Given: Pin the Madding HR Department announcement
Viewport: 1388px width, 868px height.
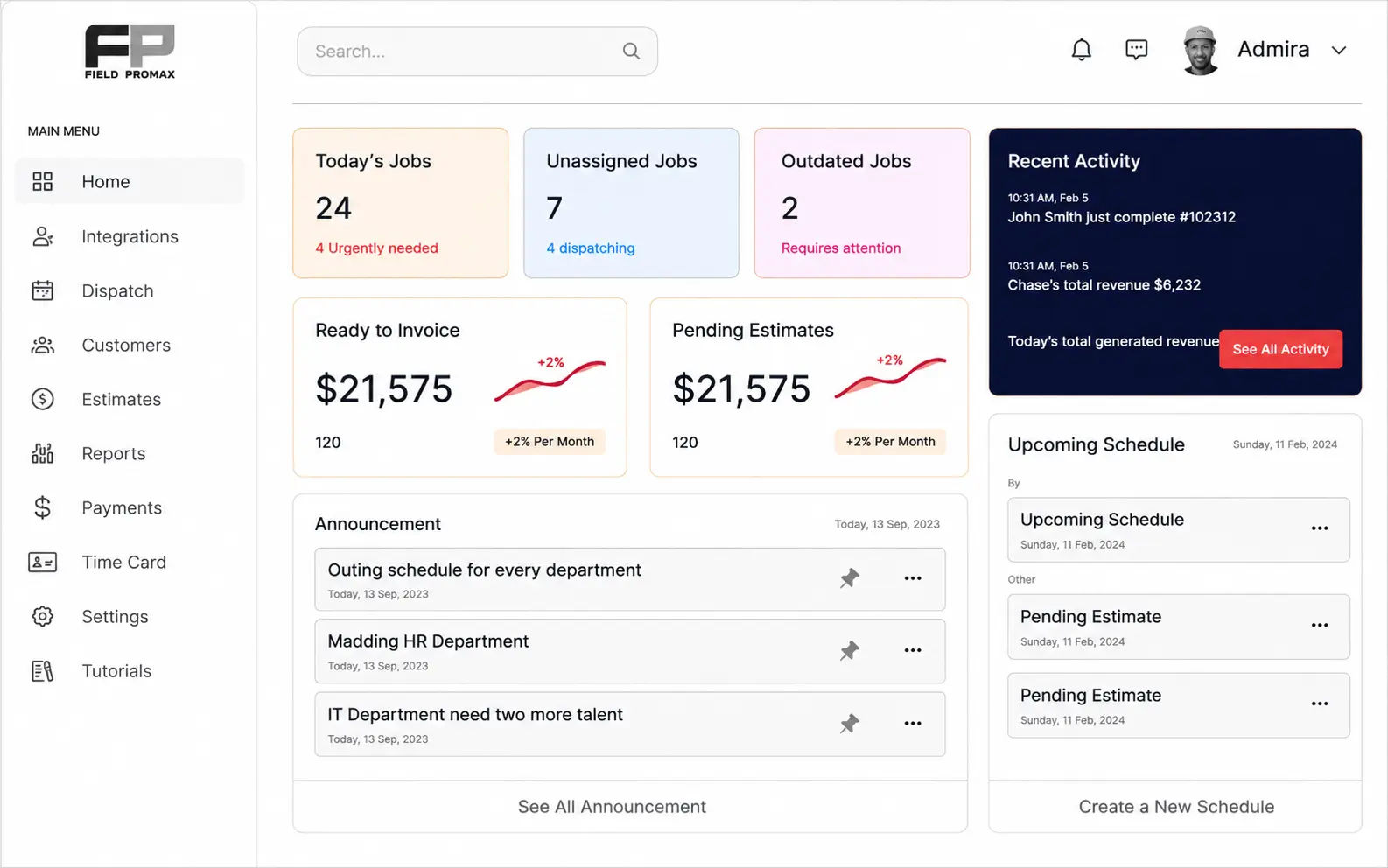Looking at the screenshot, I should tap(849, 650).
